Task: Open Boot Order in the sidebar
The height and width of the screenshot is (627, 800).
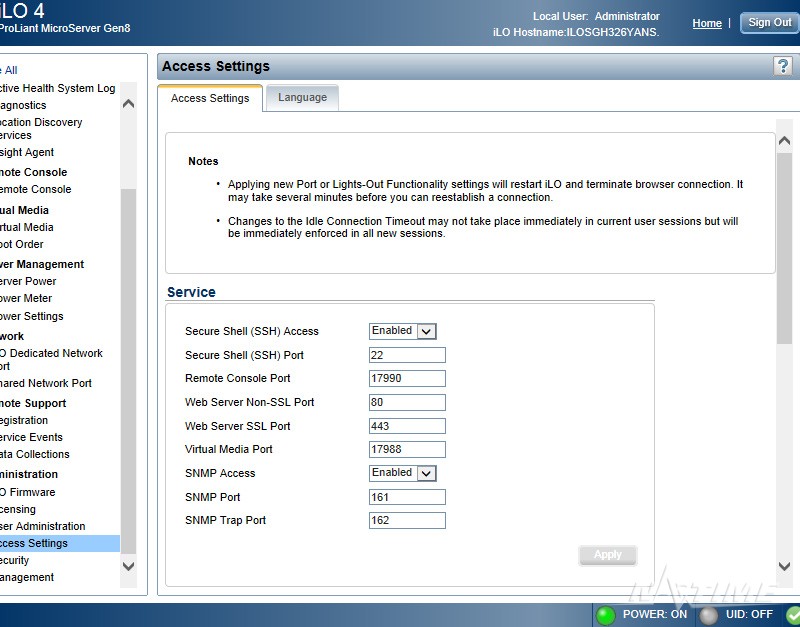Action: (x=21, y=244)
